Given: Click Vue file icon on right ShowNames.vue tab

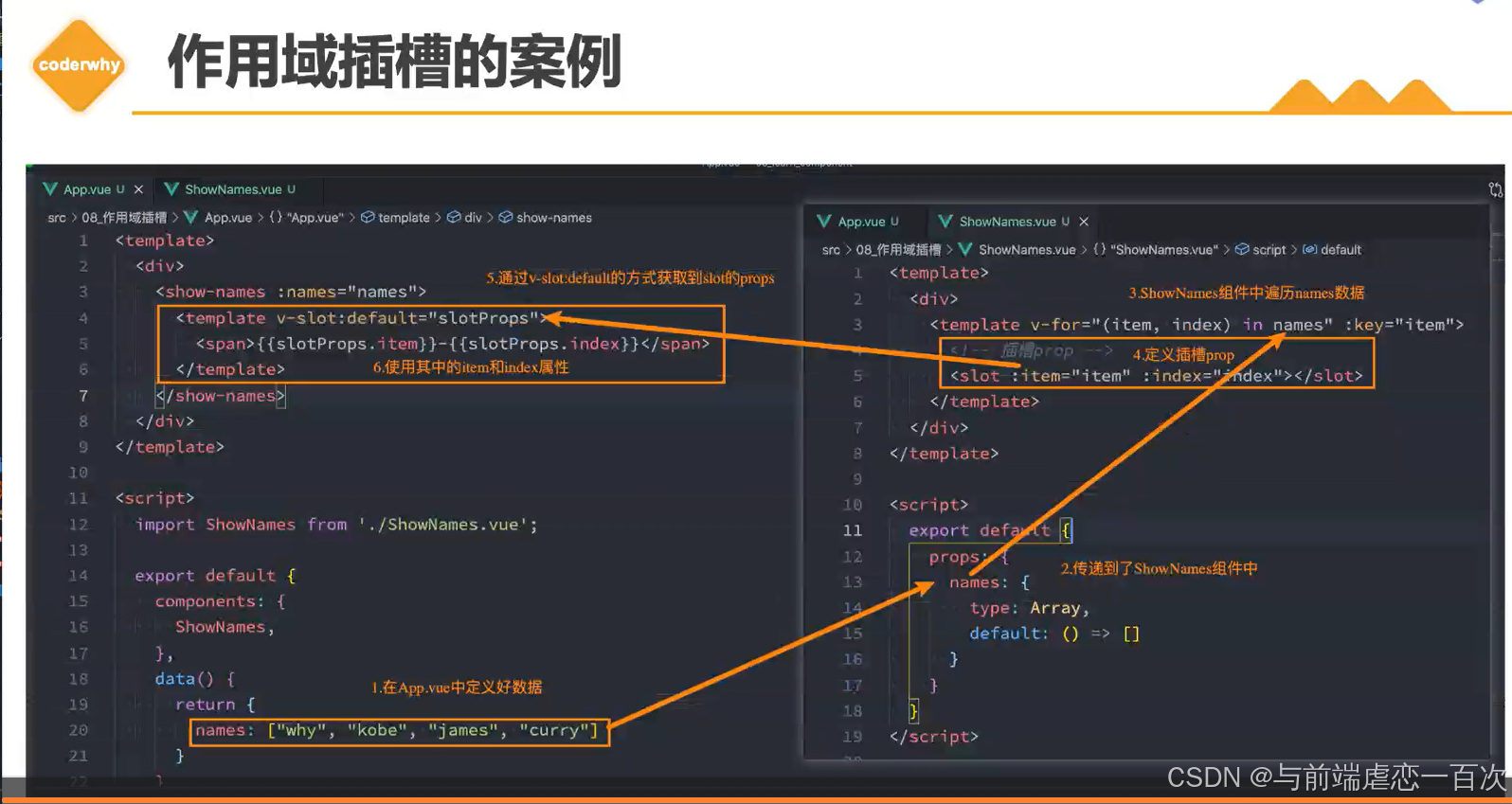Looking at the screenshot, I should pyautogui.click(x=945, y=222).
